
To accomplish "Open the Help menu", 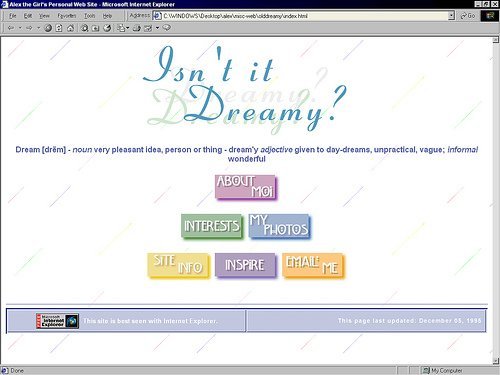I will (x=107, y=16).
